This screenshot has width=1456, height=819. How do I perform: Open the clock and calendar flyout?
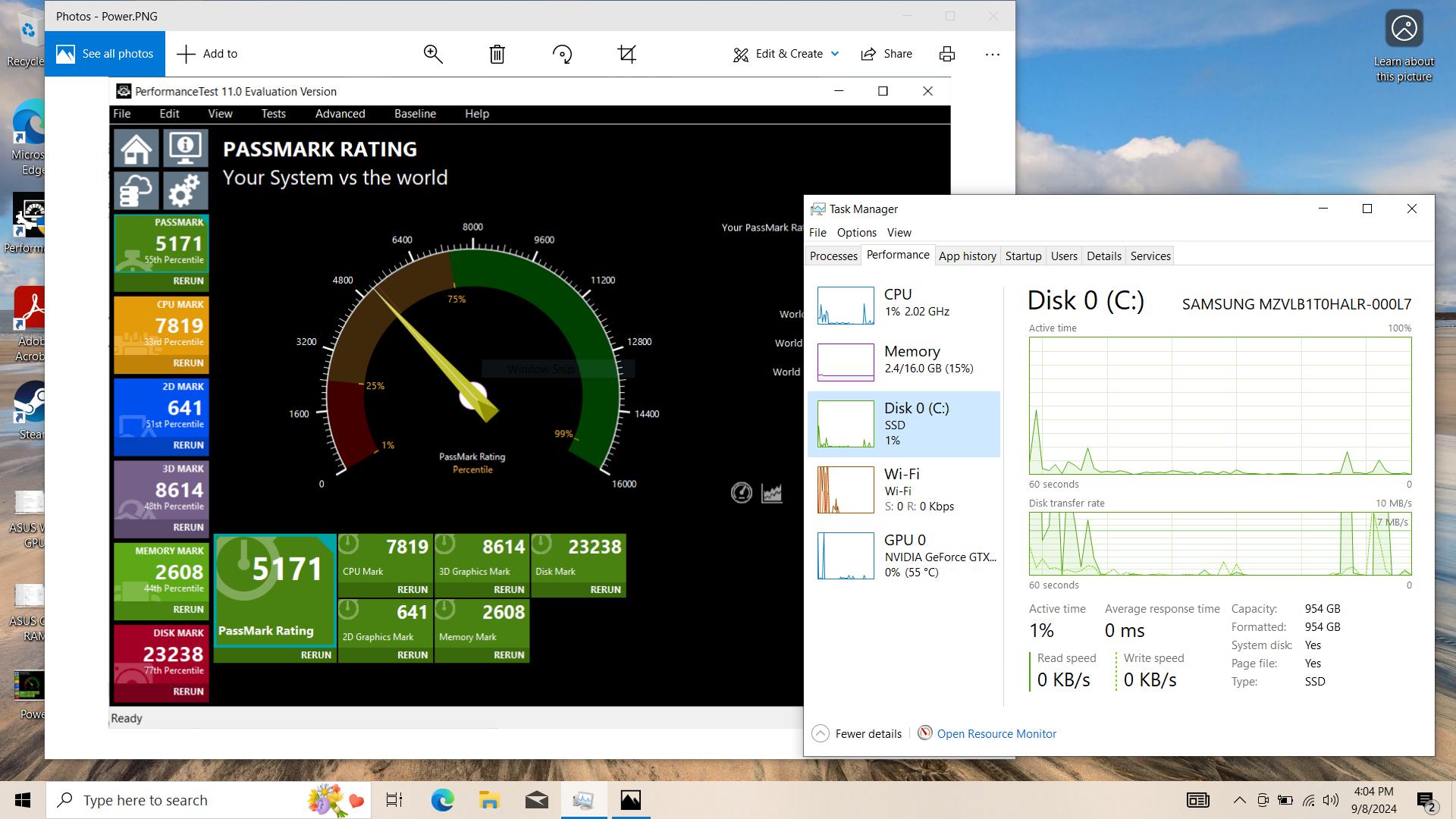click(1373, 800)
